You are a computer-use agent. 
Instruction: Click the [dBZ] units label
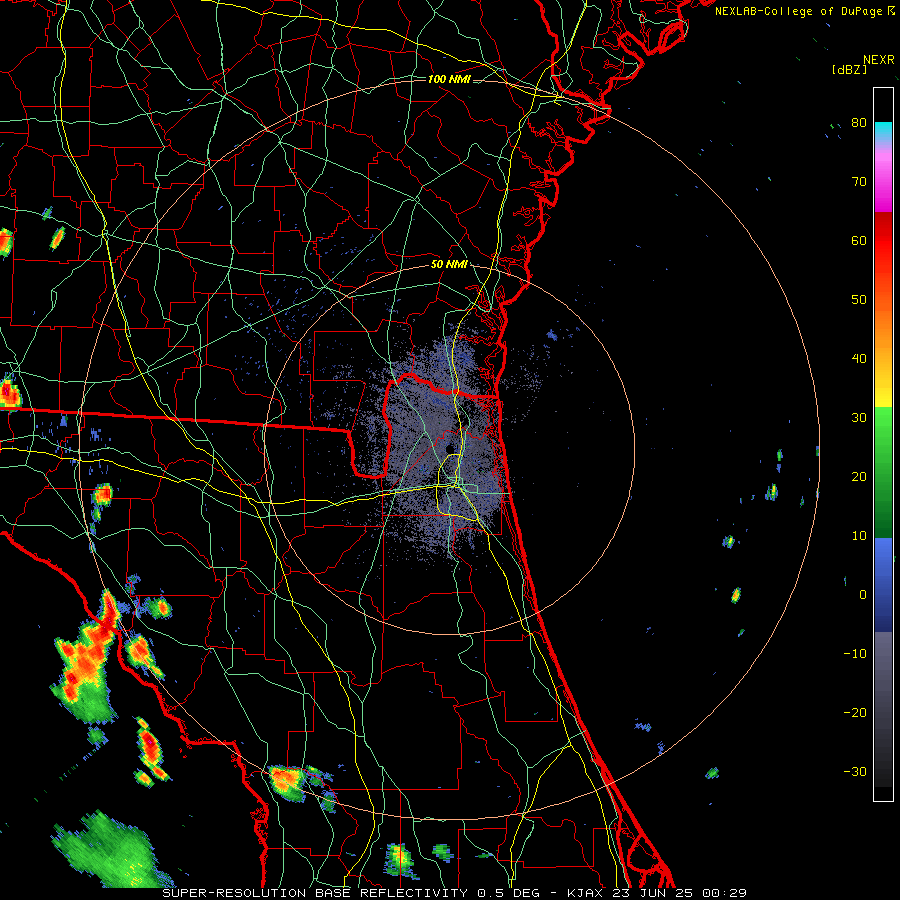(x=849, y=69)
